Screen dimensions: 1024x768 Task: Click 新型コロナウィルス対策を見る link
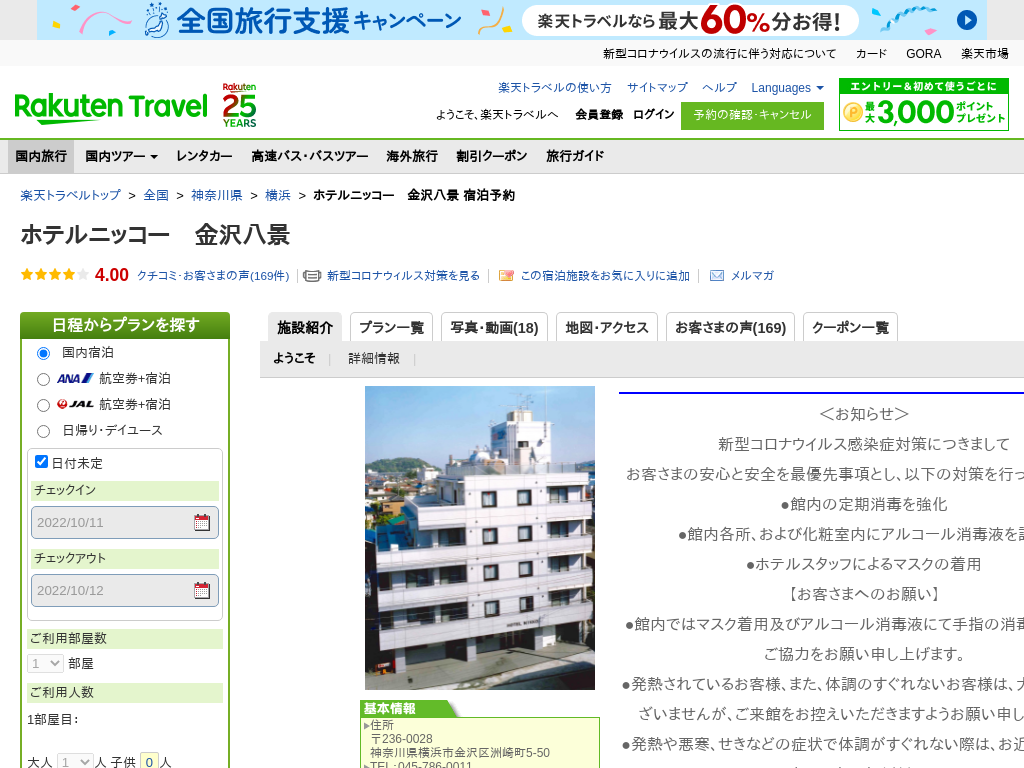[404, 276]
